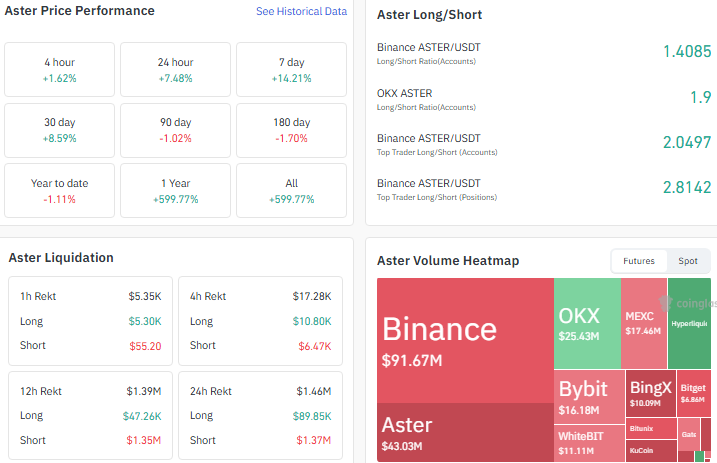Screen dimensions: 717x463
Task: Select the 30 day performance card
Action: tap(59, 130)
